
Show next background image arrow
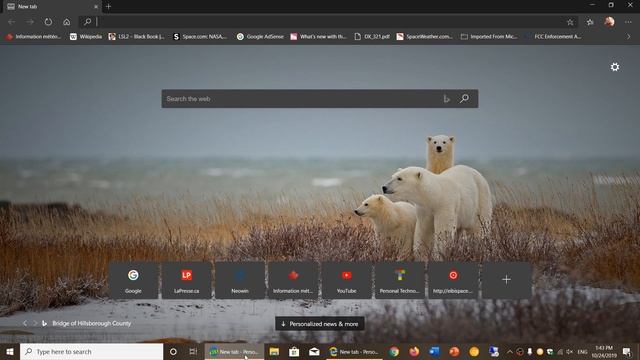(35, 323)
